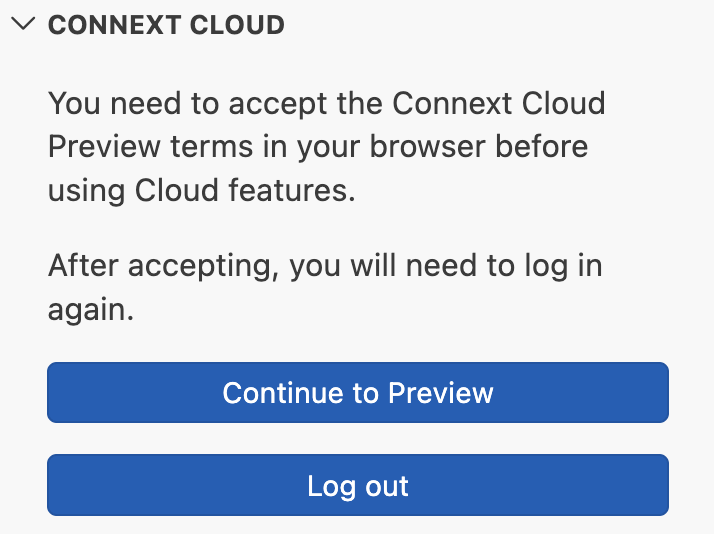The width and height of the screenshot is (714, 534).
Task: Hide the Connext Cloud view contents
Action: tap(23, 24)
